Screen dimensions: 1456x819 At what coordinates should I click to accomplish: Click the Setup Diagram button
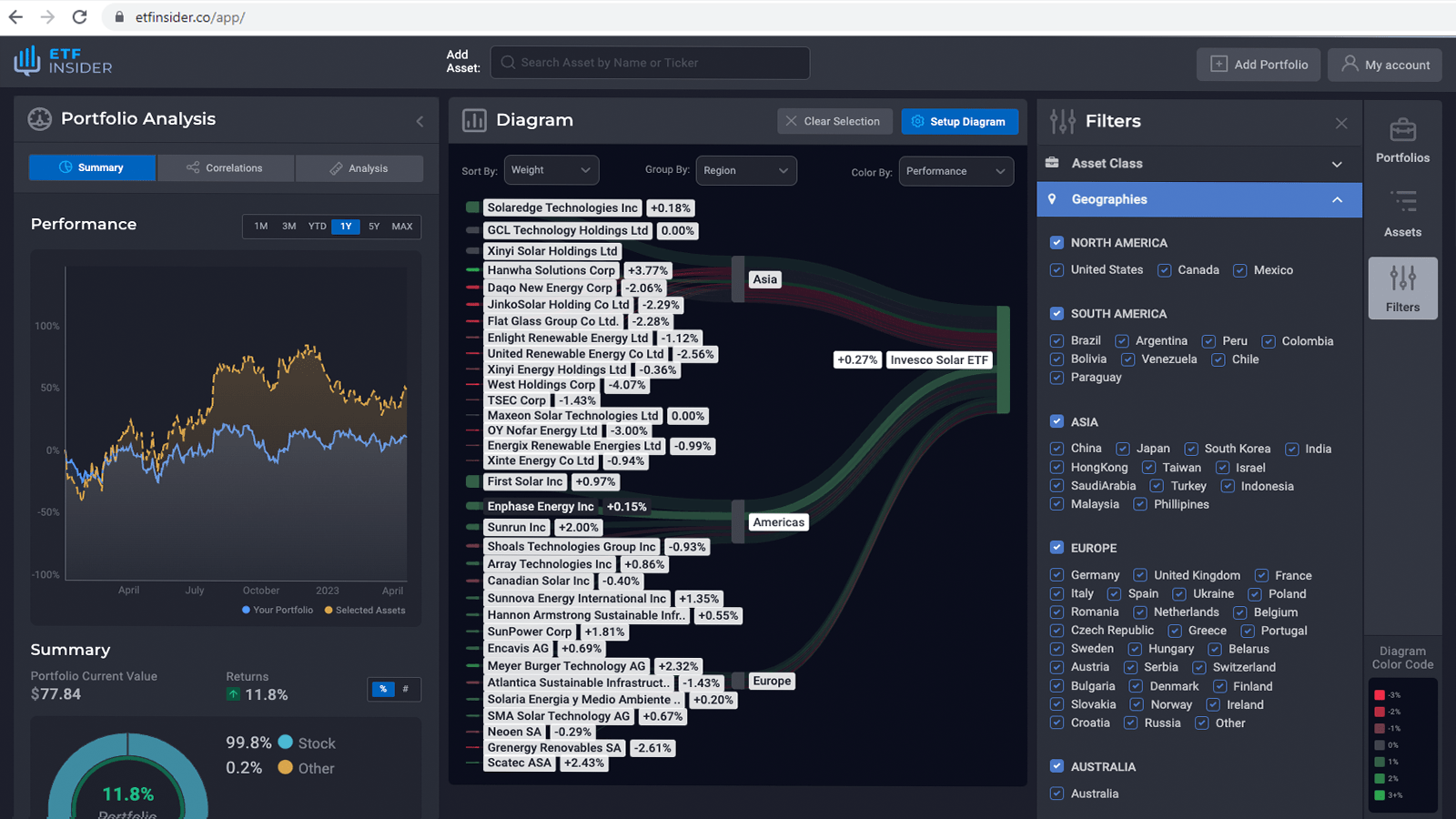[959, 121]
